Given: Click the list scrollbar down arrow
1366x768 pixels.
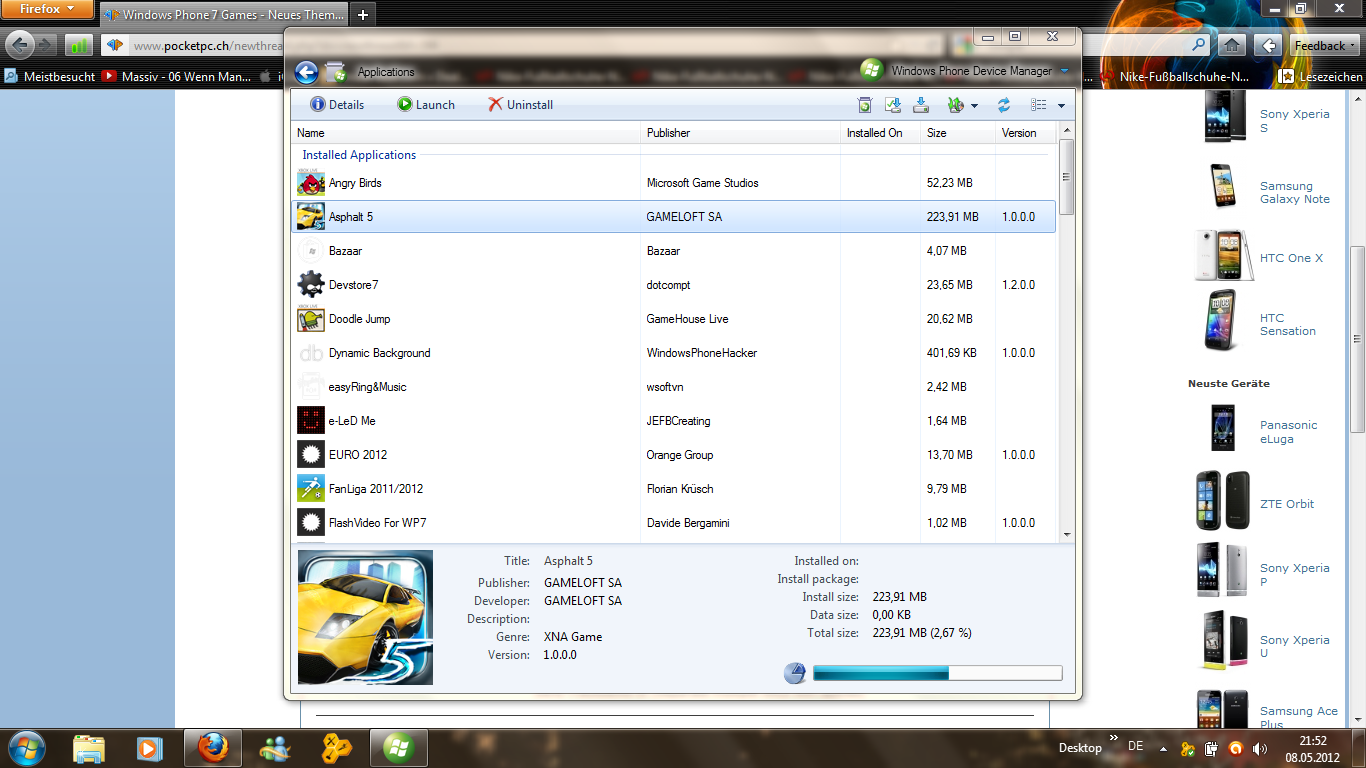Looking at the screenshot, I should click(1067, 535).
